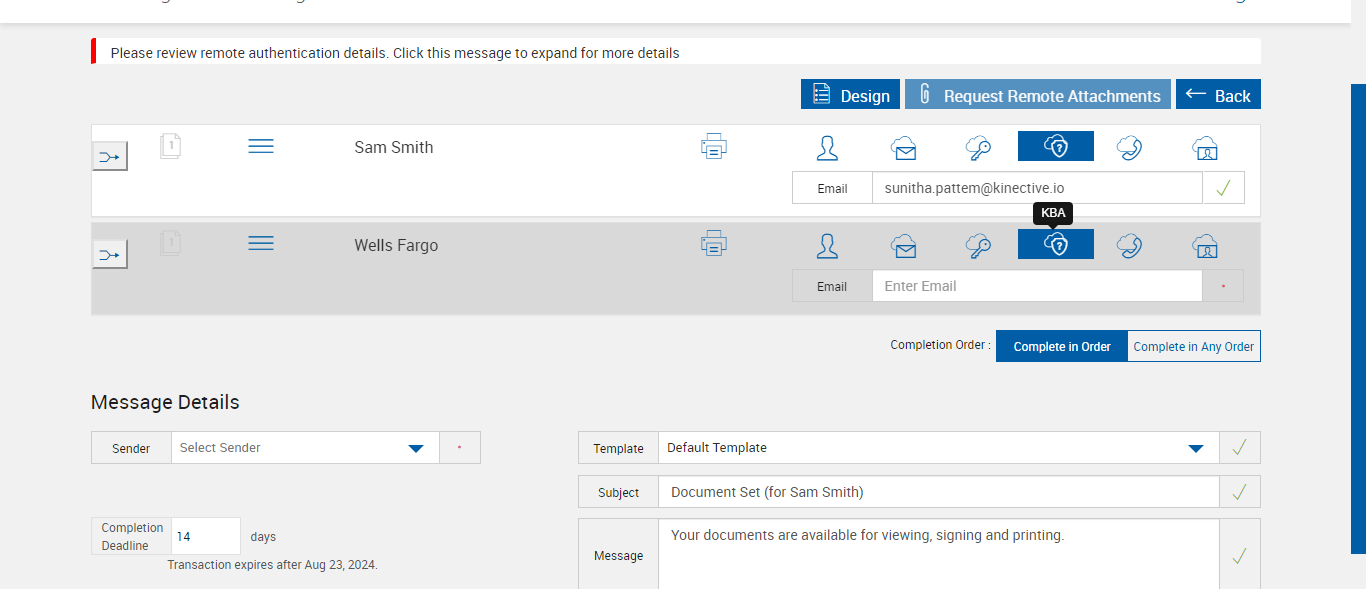Open the Select Sender dropdown
Image resolution: width=1366 pixels, height=589 pixels.
click(305, 448)
